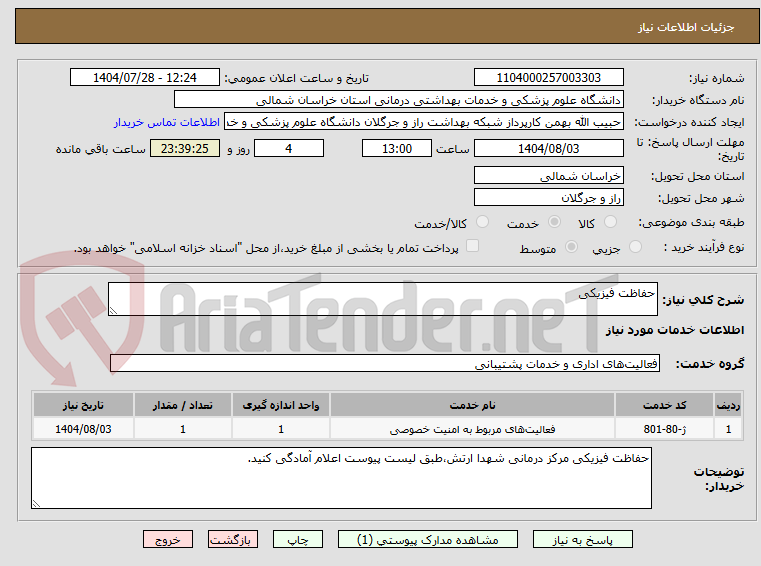Click the table date cell 1404/08/03
This screenshot has height=566, width=761.
tap(83, 430)
